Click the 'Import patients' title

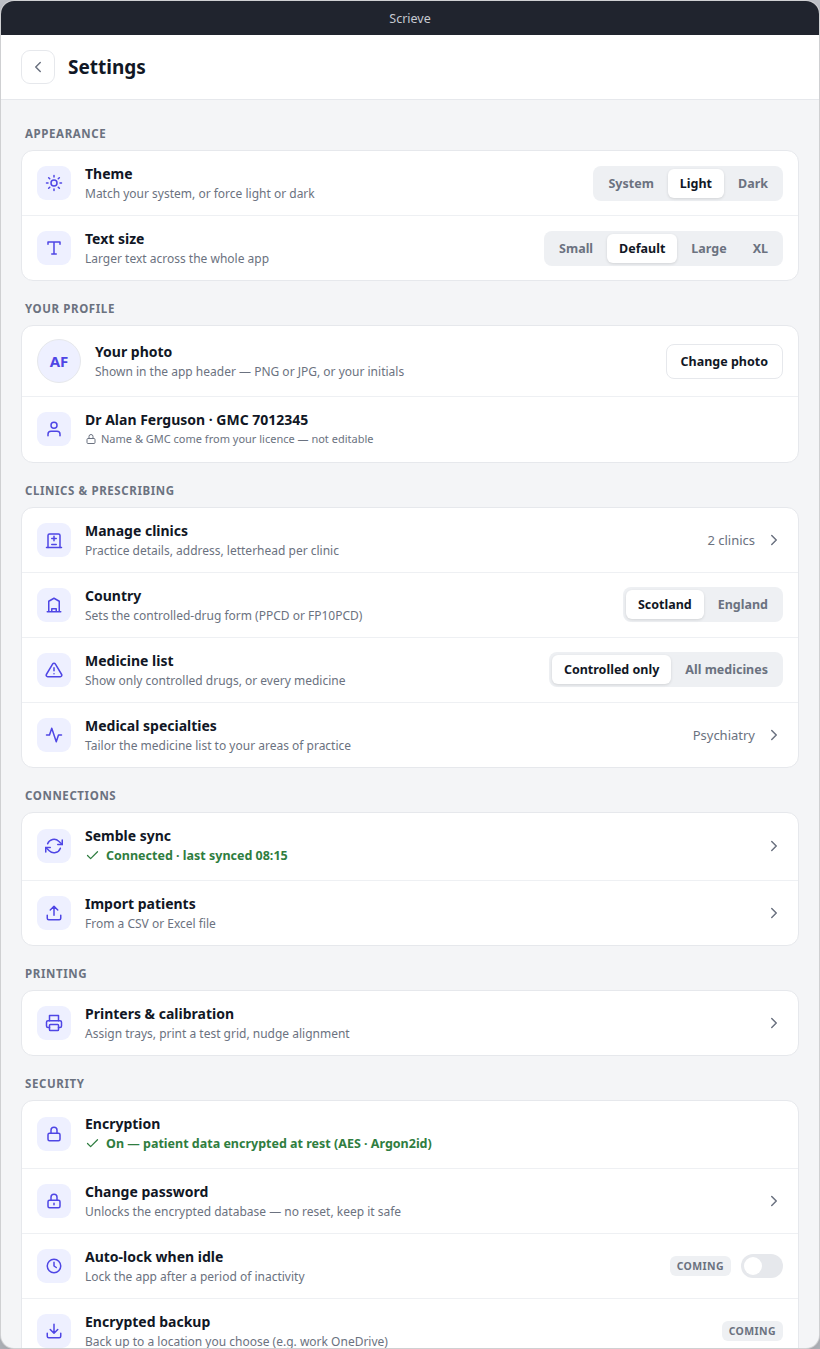(x=140, y=904)
